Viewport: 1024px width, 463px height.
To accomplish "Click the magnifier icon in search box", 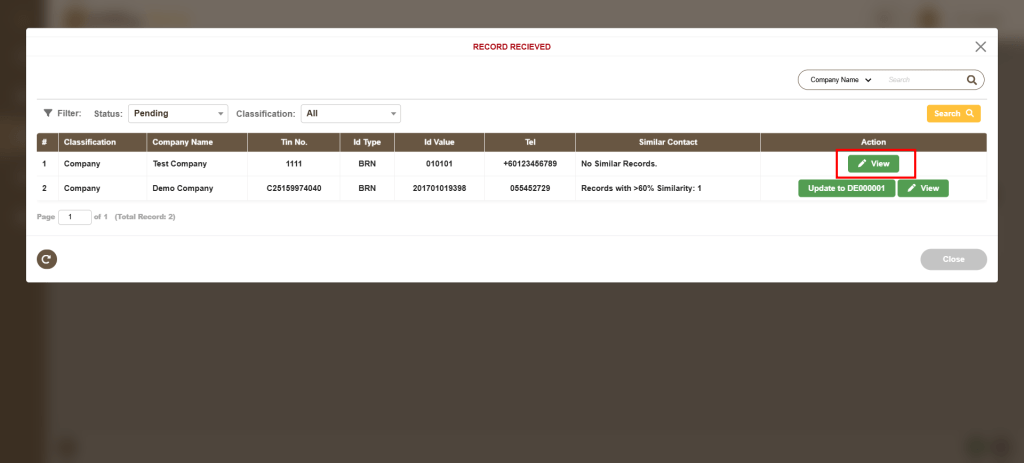I will tap(971, 80).
